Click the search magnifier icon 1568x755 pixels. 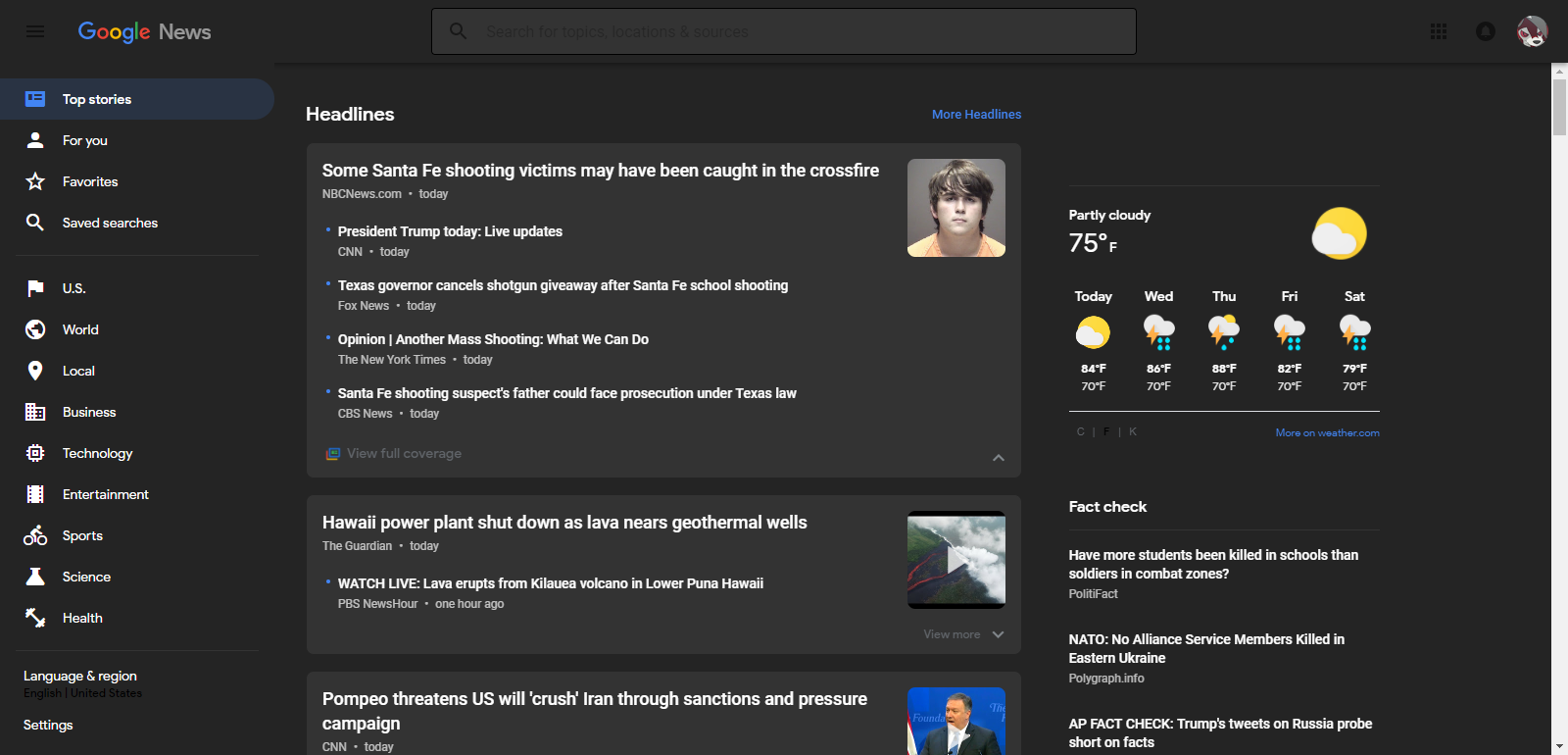click(x=458, y=31)
